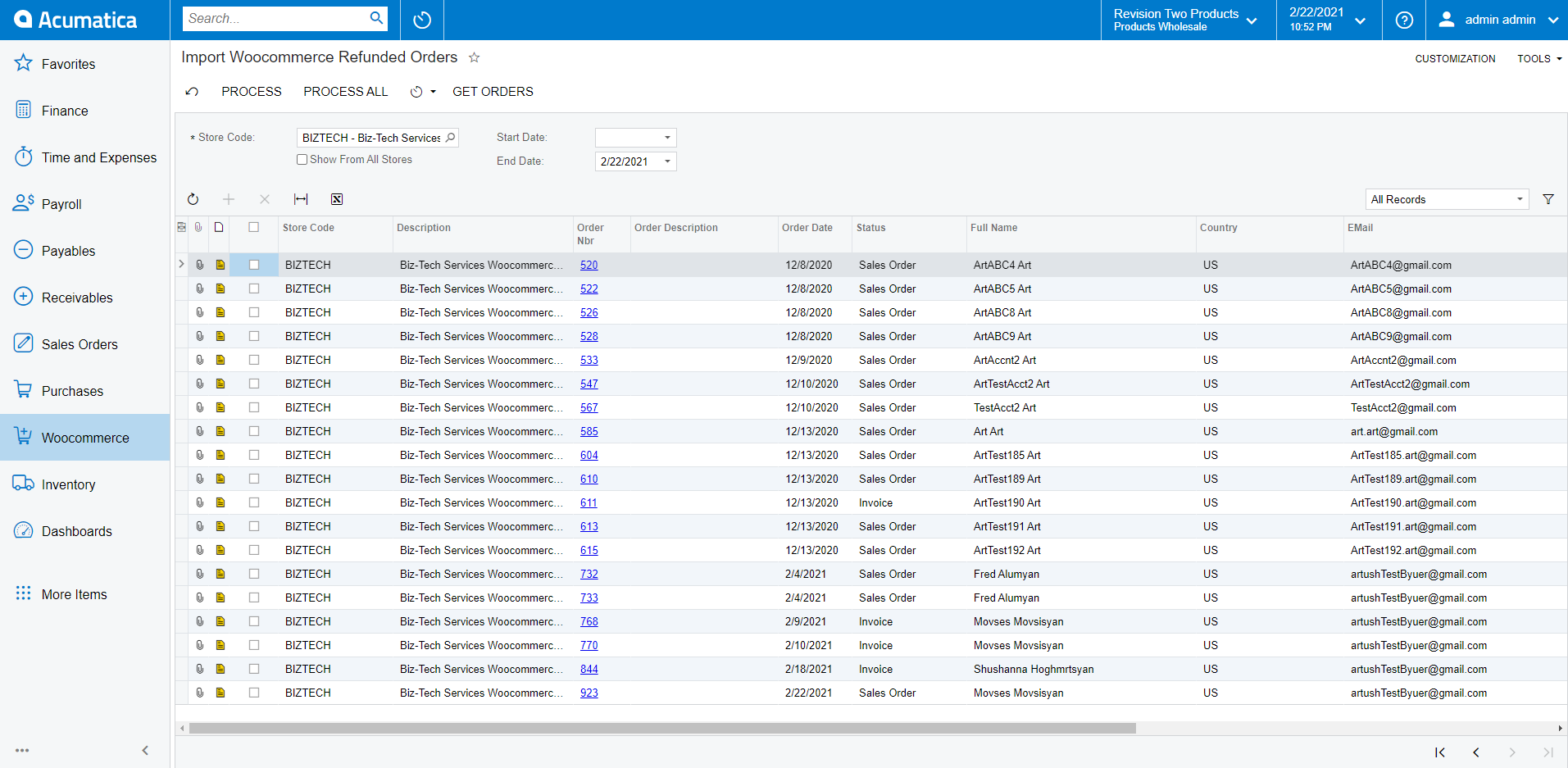Viewport: 1568px width, 768px height.
Task: Open the admin admin user menu
Action: click(1498, 20)
